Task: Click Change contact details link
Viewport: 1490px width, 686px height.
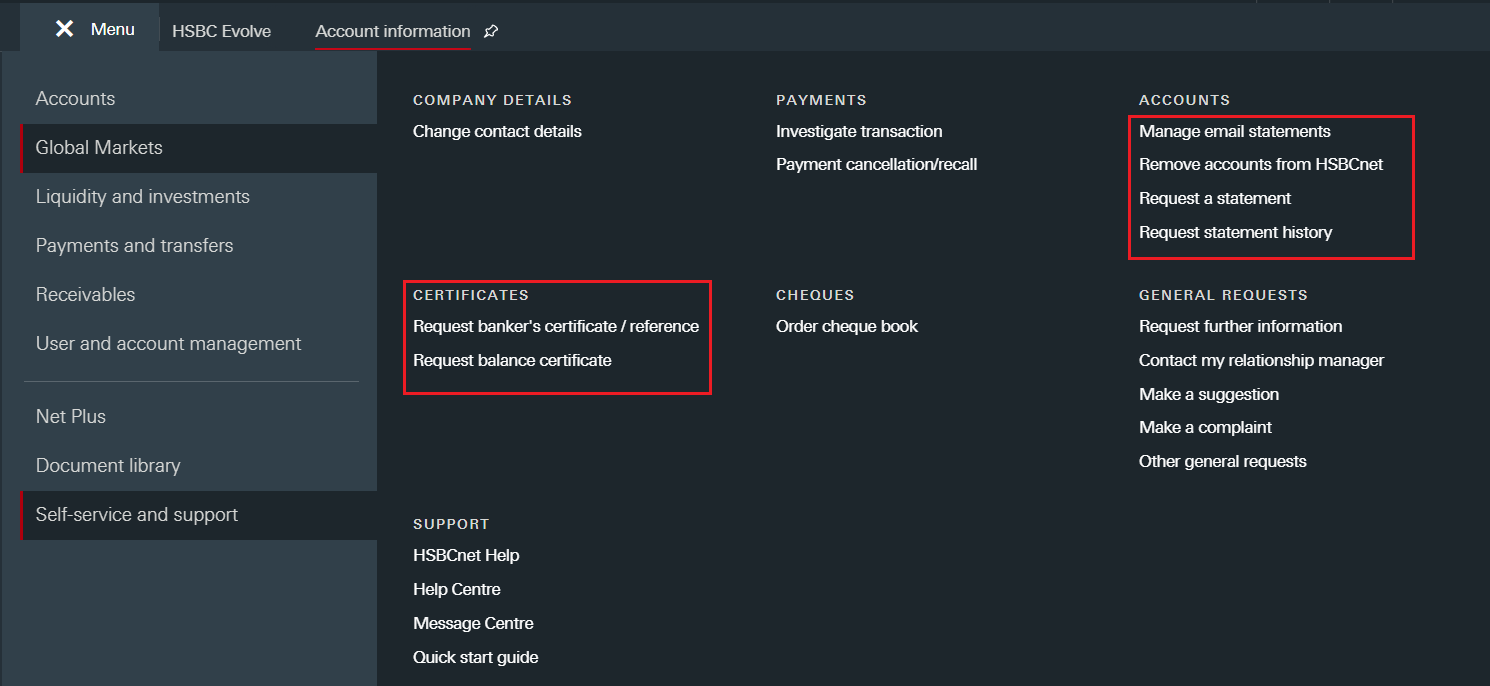Action: pyautogui.click(x=497, y=131)
